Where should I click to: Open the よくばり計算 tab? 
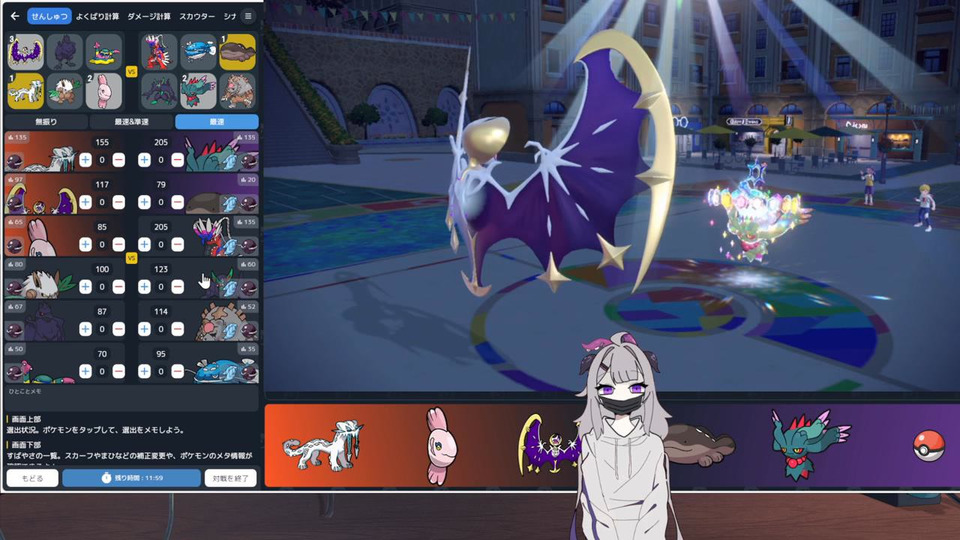coord(97,16)
